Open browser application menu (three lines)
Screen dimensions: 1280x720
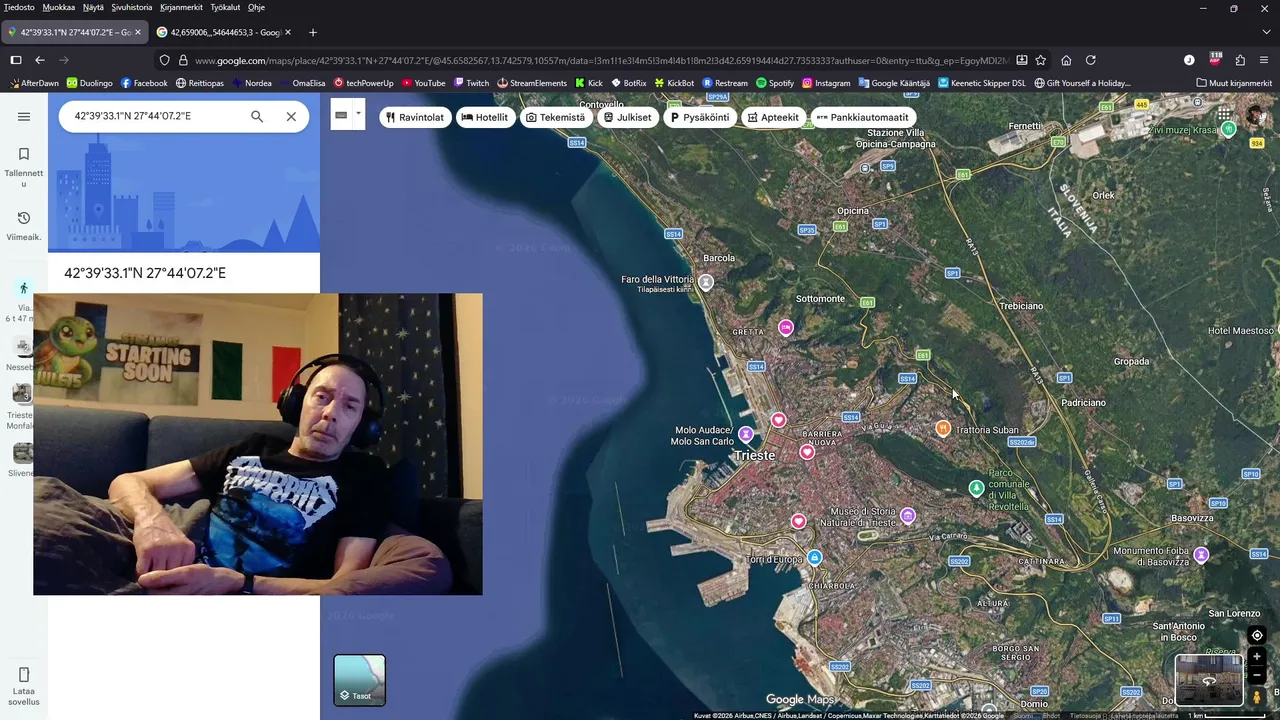click(x=1266, y=60)
